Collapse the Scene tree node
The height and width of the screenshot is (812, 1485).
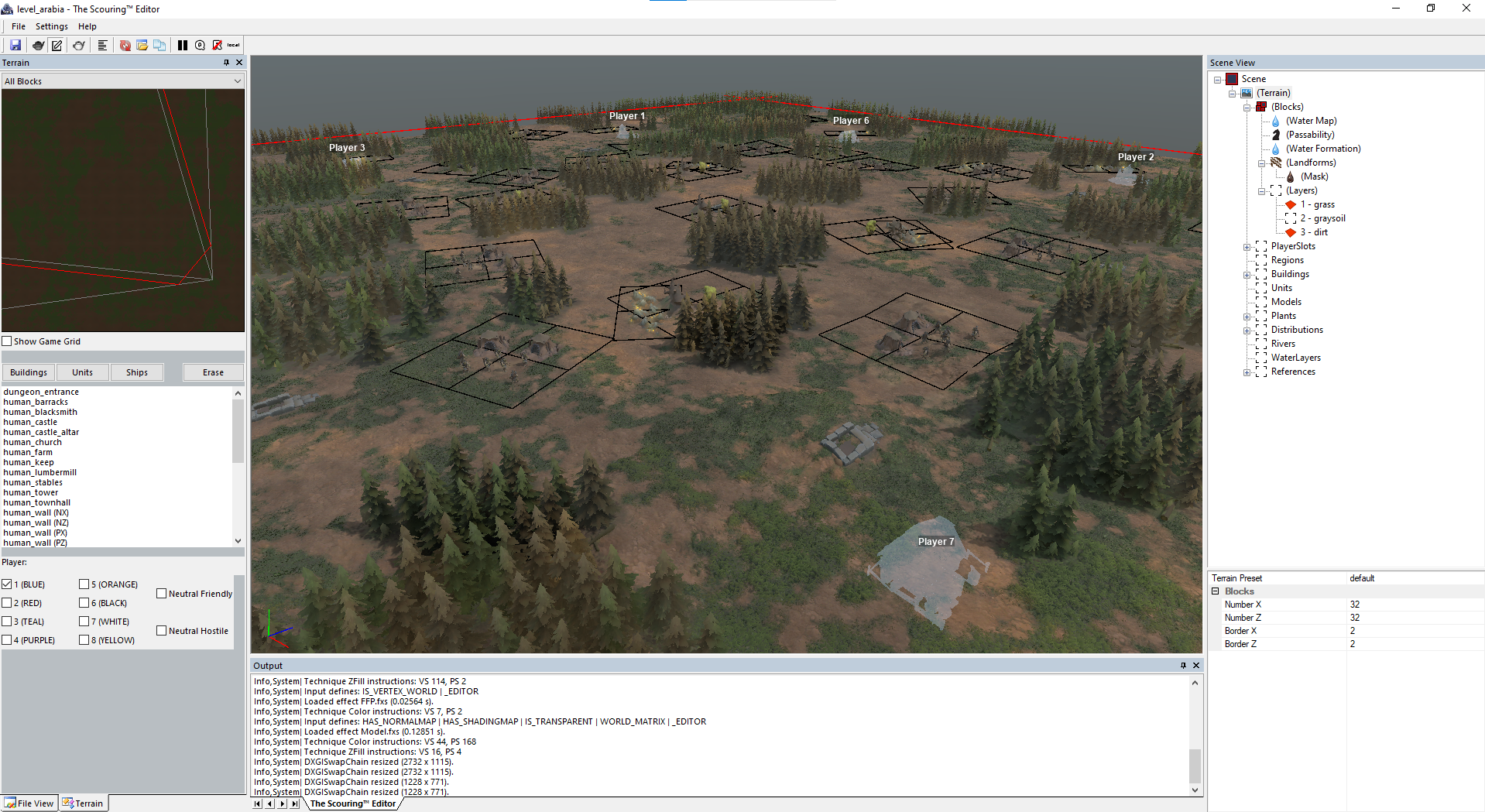(x=1218, y=80)
